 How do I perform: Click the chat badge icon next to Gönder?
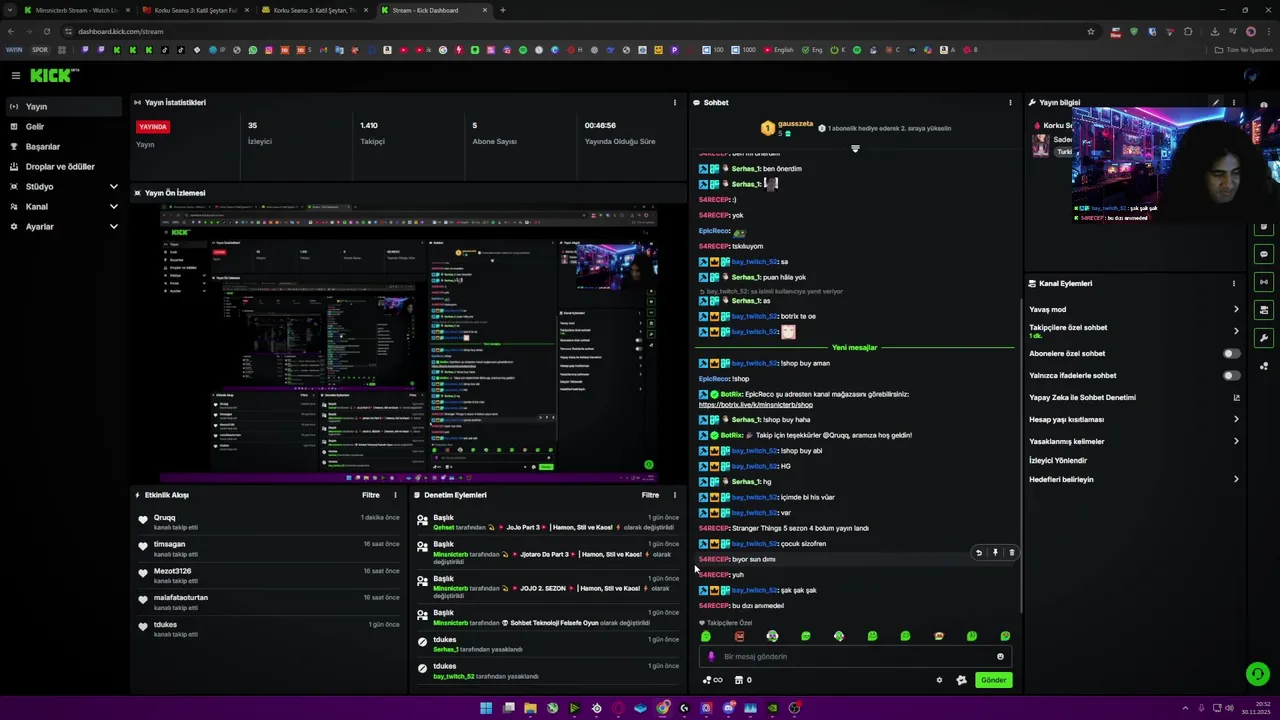pyautogui.click(x=961, y=680)
